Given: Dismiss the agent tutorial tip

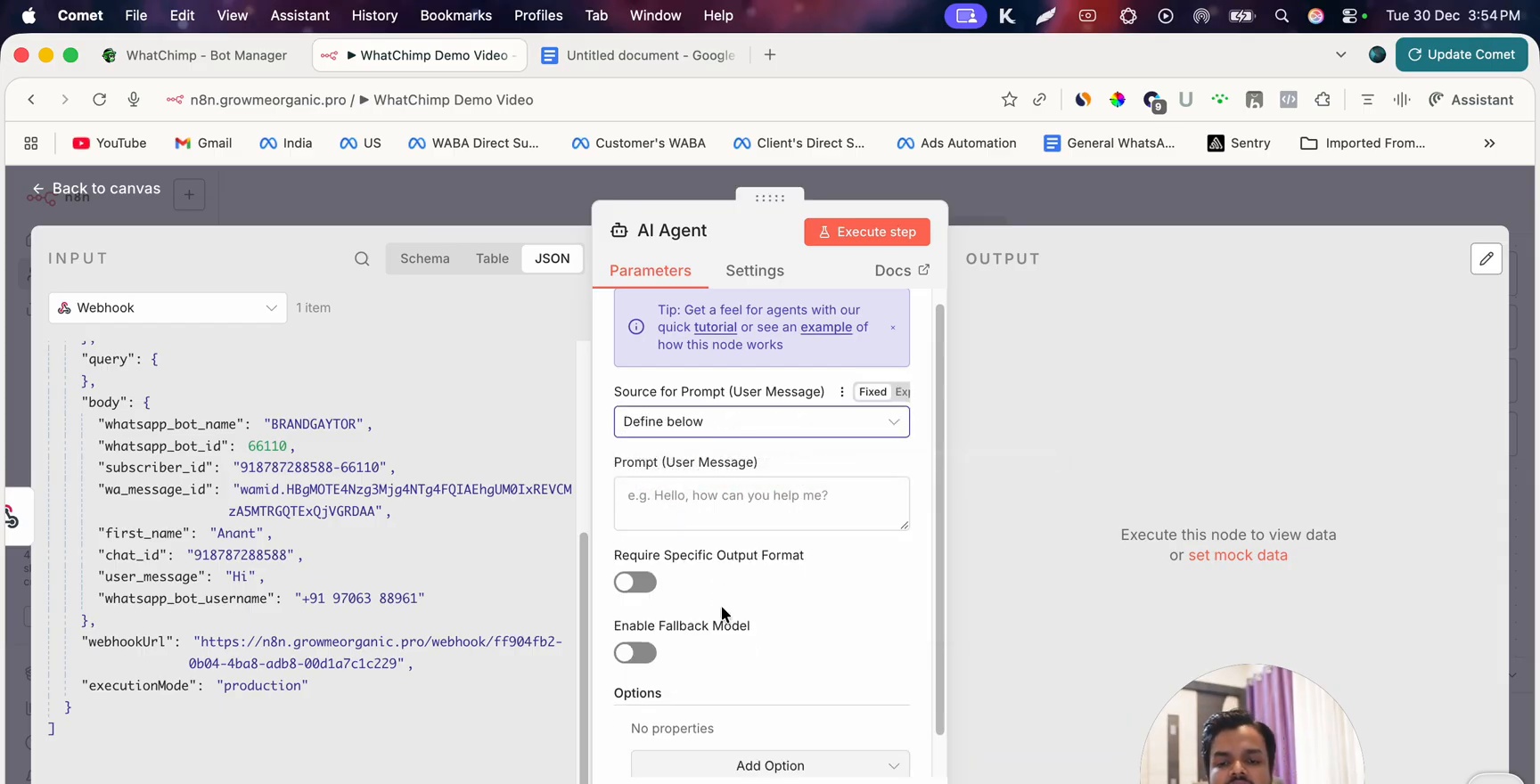Looking at the screenshot, I should click(x=893, y=328).
